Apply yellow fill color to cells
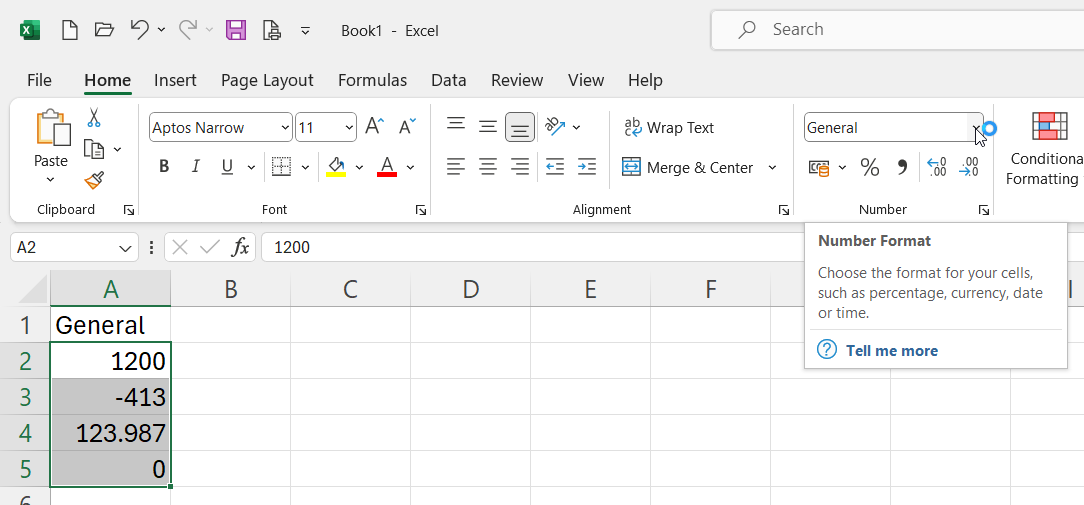 [x=336, y=168]
